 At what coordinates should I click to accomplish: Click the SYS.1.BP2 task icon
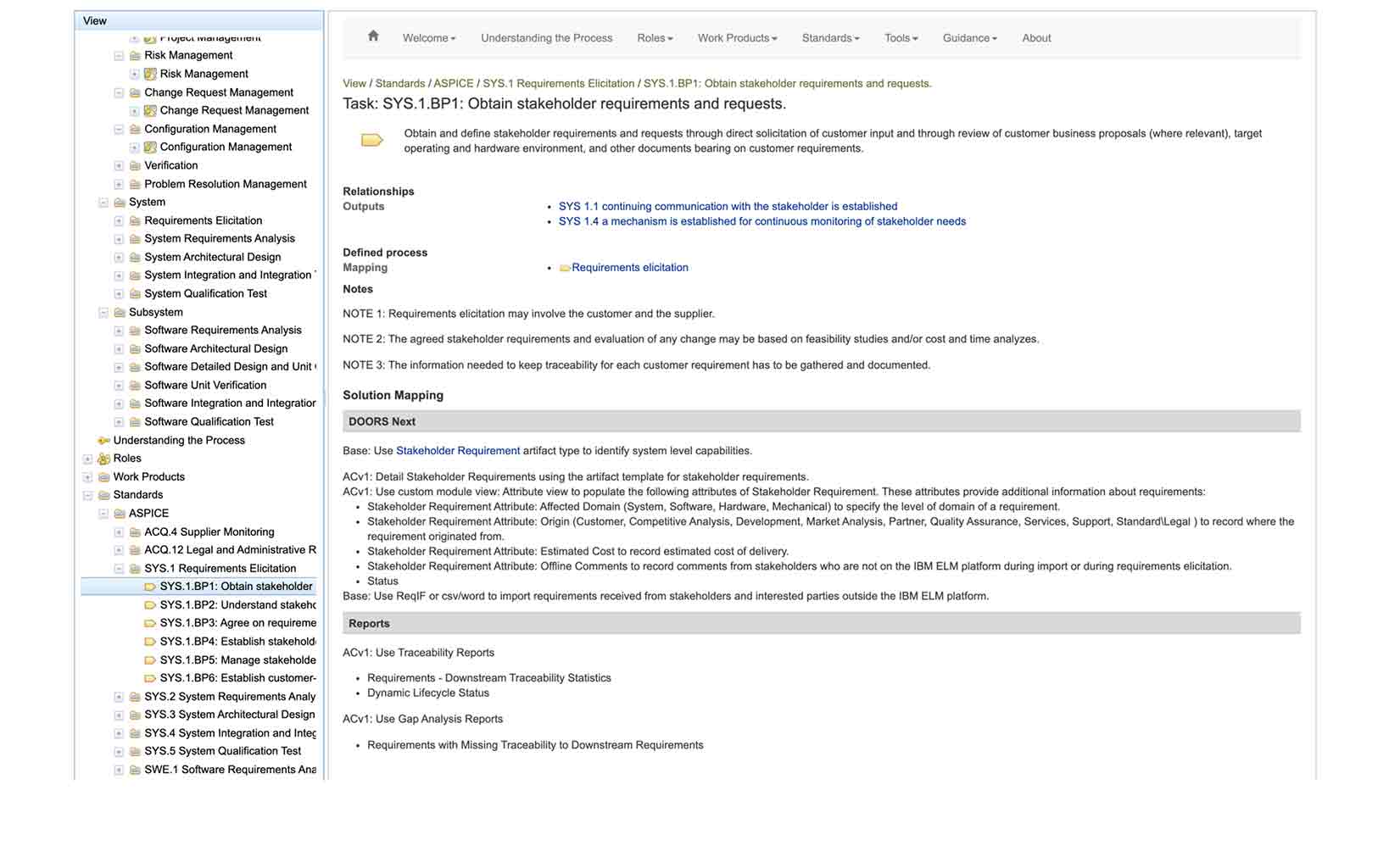(150, 605)
